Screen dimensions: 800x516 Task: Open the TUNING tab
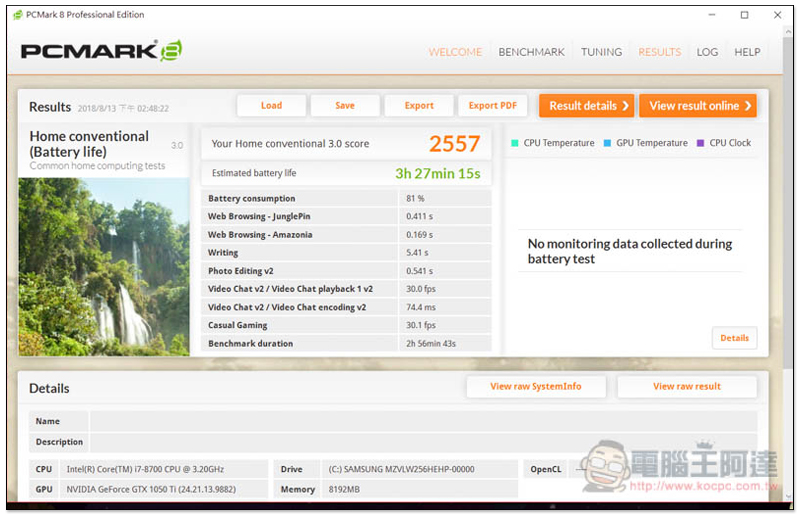(x=602, y=52)
